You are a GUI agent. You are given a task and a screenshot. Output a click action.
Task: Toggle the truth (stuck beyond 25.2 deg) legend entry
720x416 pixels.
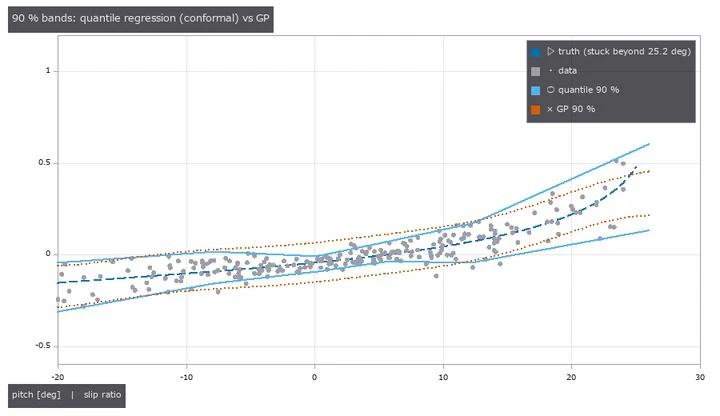(611, 51)
